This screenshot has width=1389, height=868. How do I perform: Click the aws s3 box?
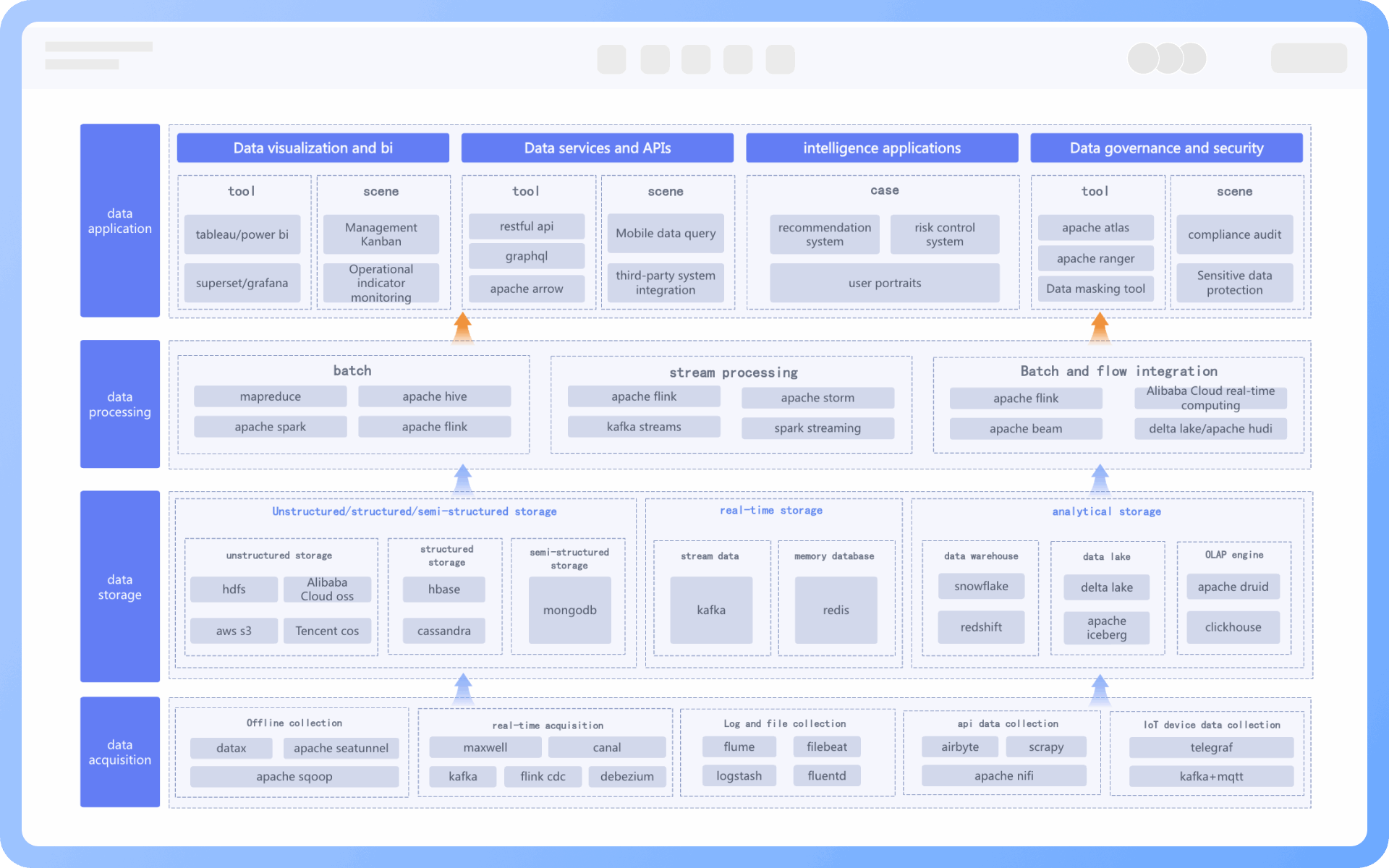pos(234,631)
